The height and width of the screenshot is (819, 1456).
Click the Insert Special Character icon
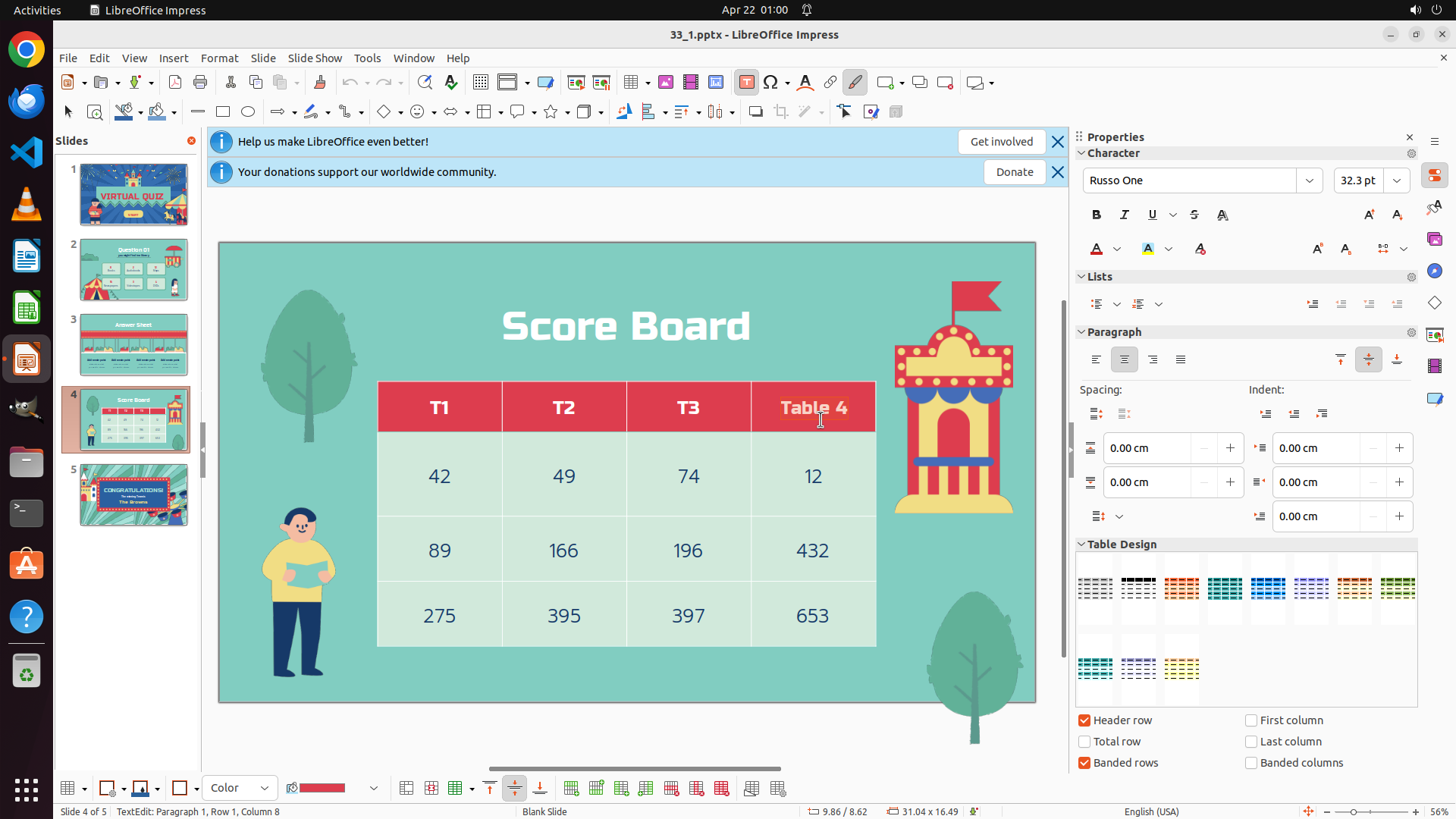tap(771, 83)
